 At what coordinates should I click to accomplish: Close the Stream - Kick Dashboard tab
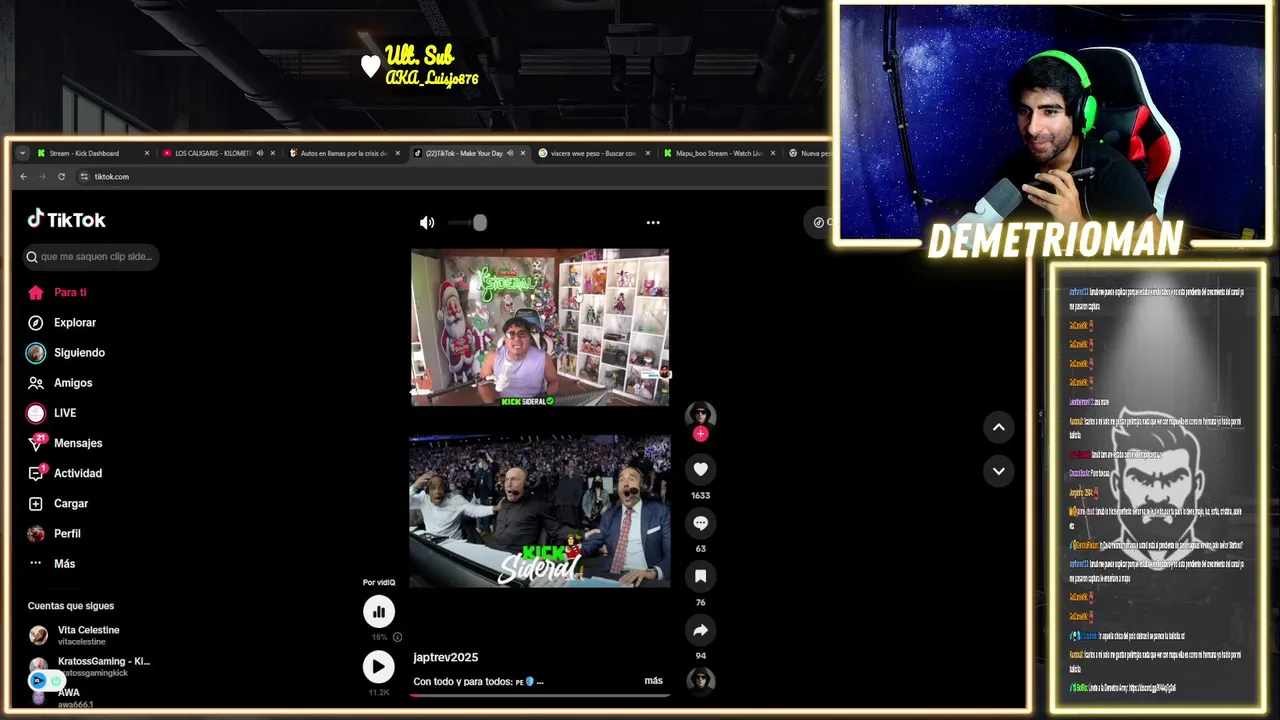point(147,153)
